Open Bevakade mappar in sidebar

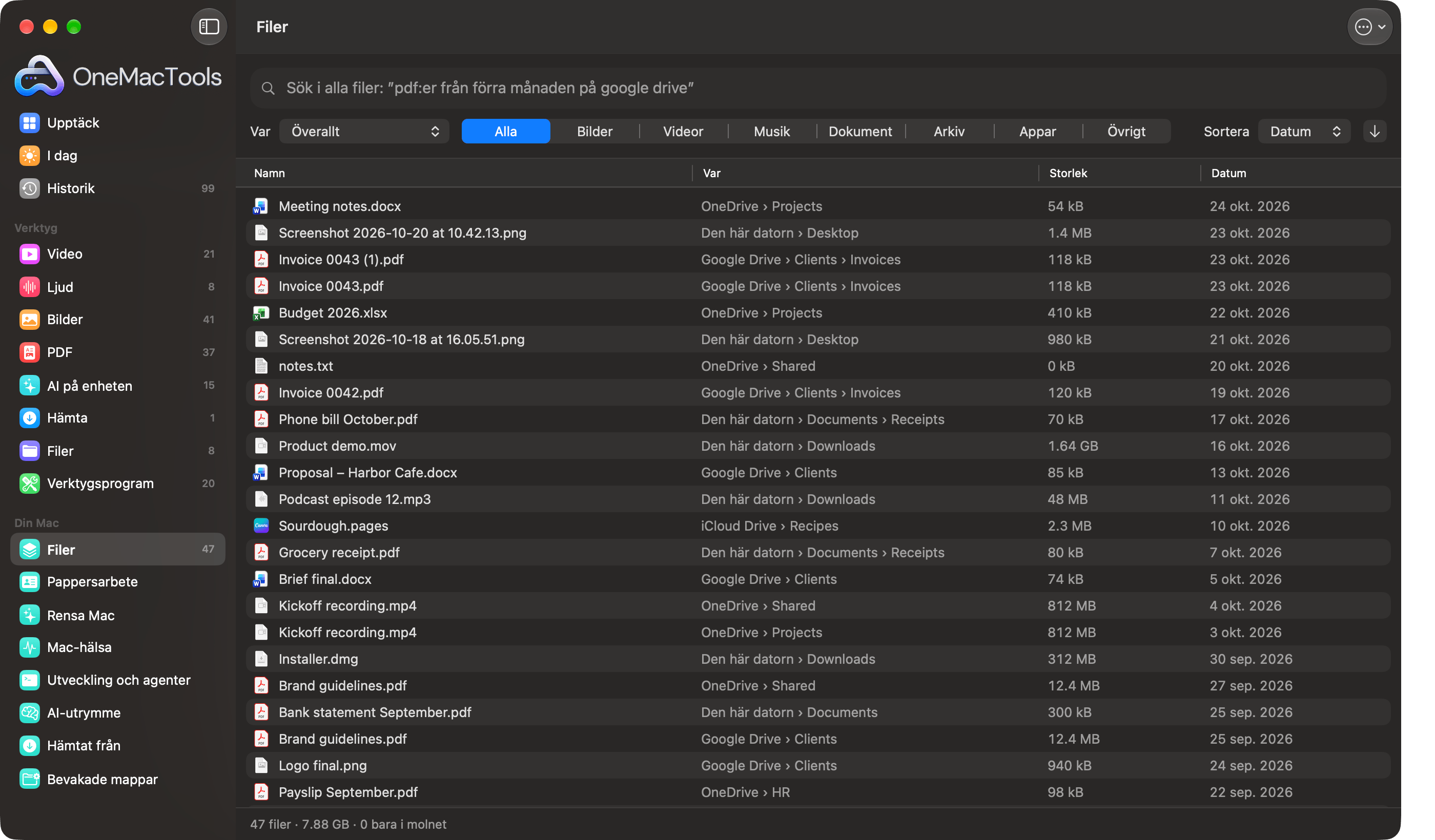coord(117,779)
